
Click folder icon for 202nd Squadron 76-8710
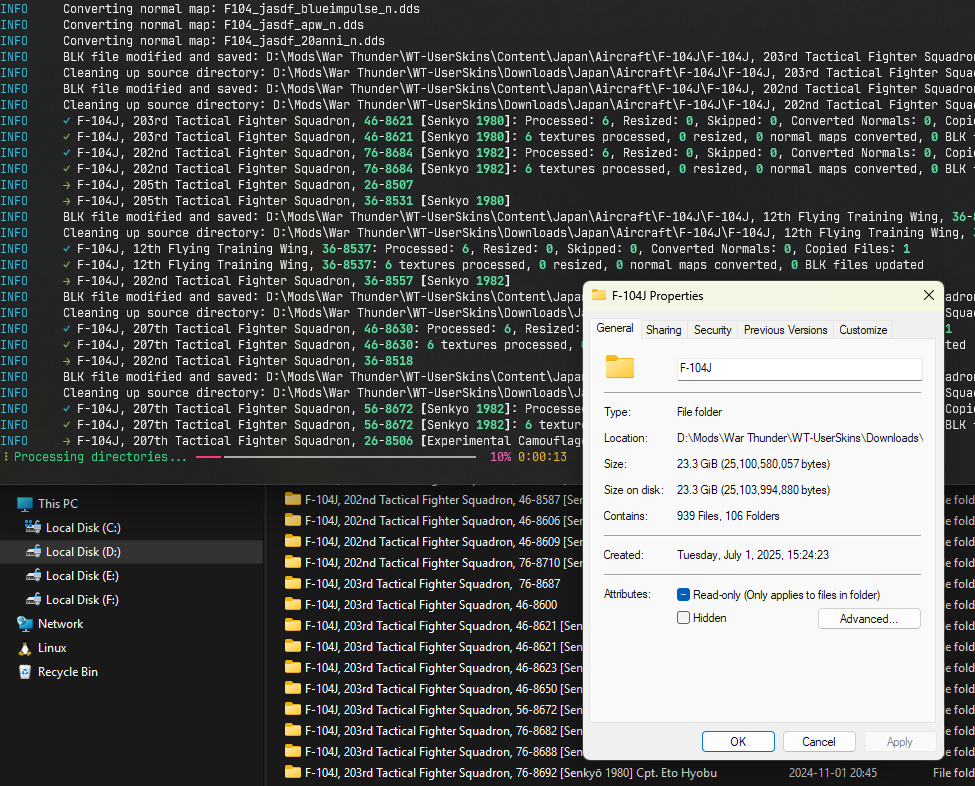click(x=292, y=563)
